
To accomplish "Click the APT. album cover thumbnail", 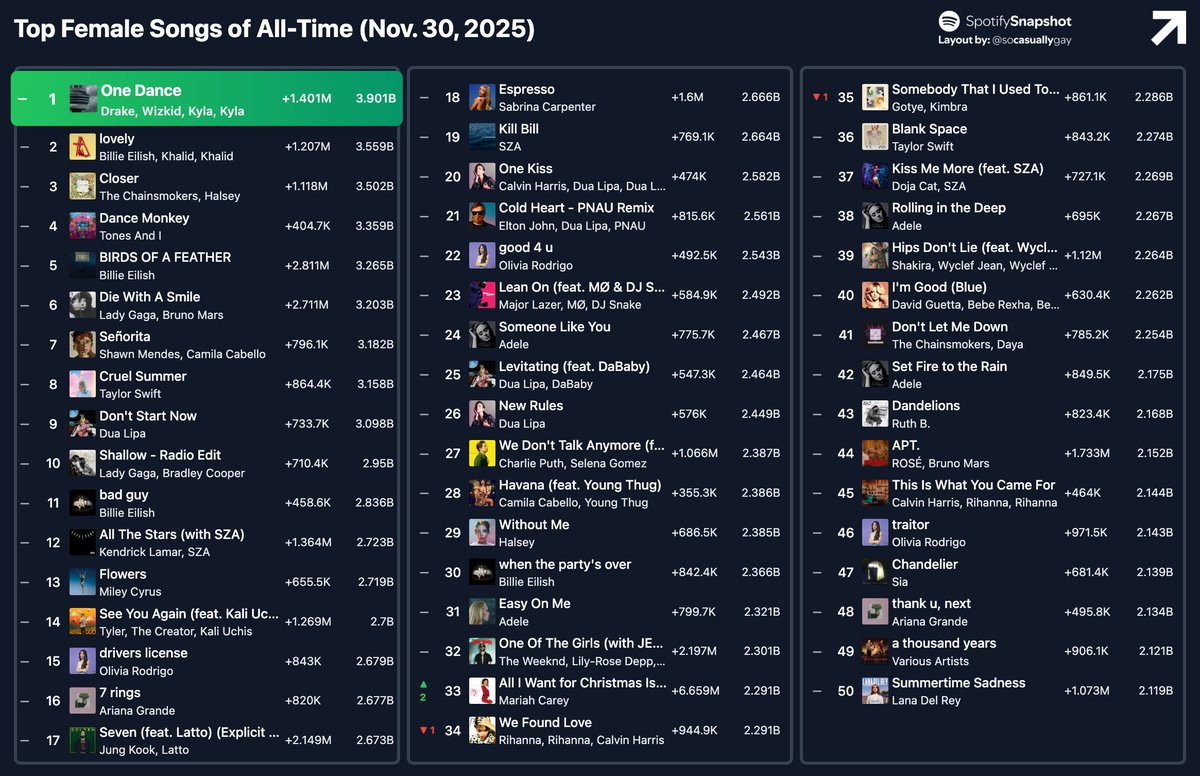I will [x=875, y=453].
